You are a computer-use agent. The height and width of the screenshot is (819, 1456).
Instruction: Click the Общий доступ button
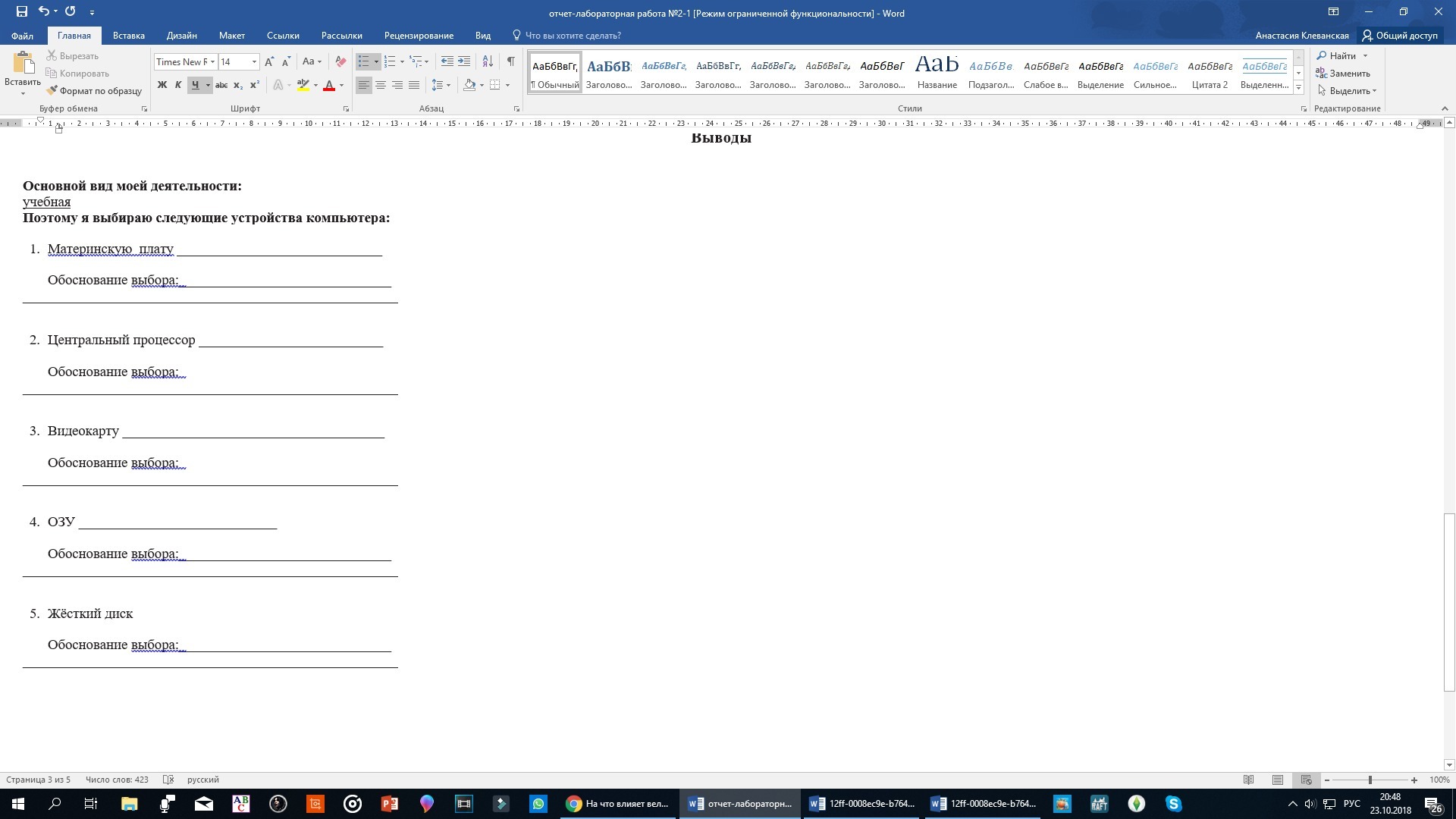click(x=1400, y=36)
